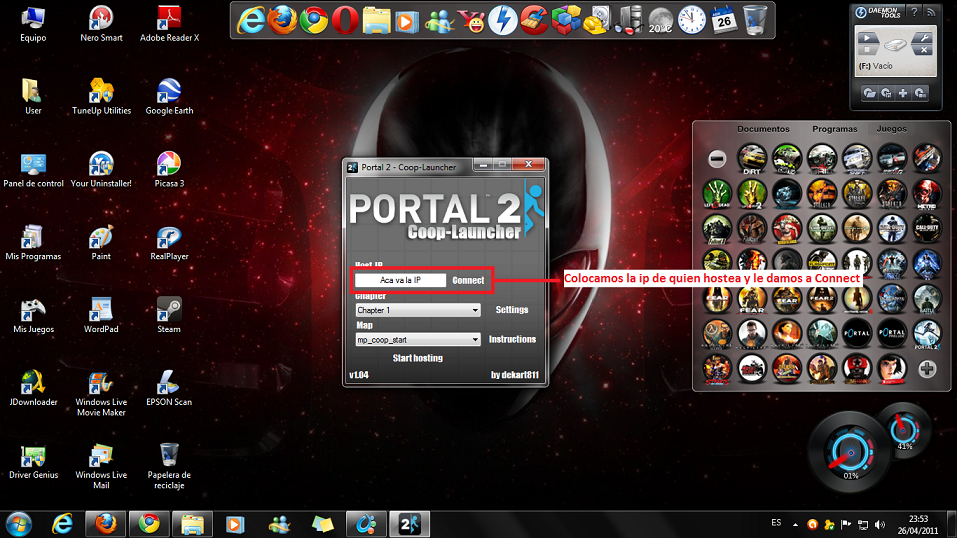The image size is (957, 538).
Task: Show hidden system tray icons
Action: coord(795,524)
